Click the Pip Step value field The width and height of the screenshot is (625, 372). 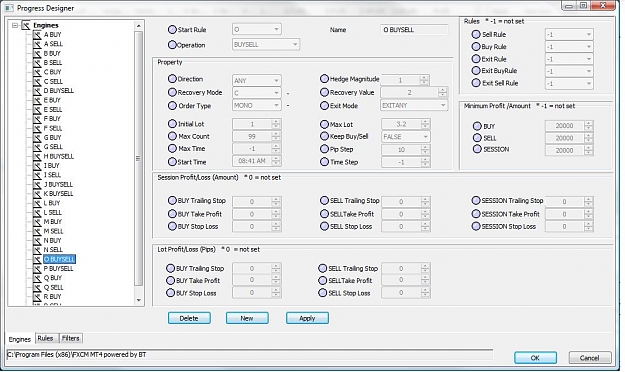(406, 150)
